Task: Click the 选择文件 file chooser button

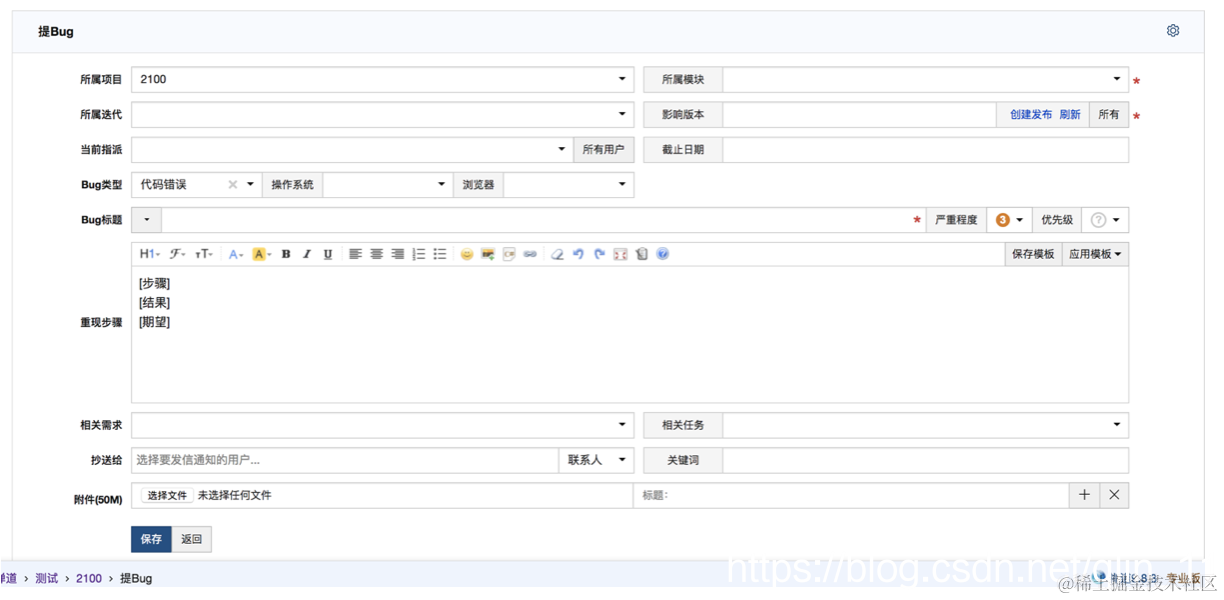Action: coord(167,495)
